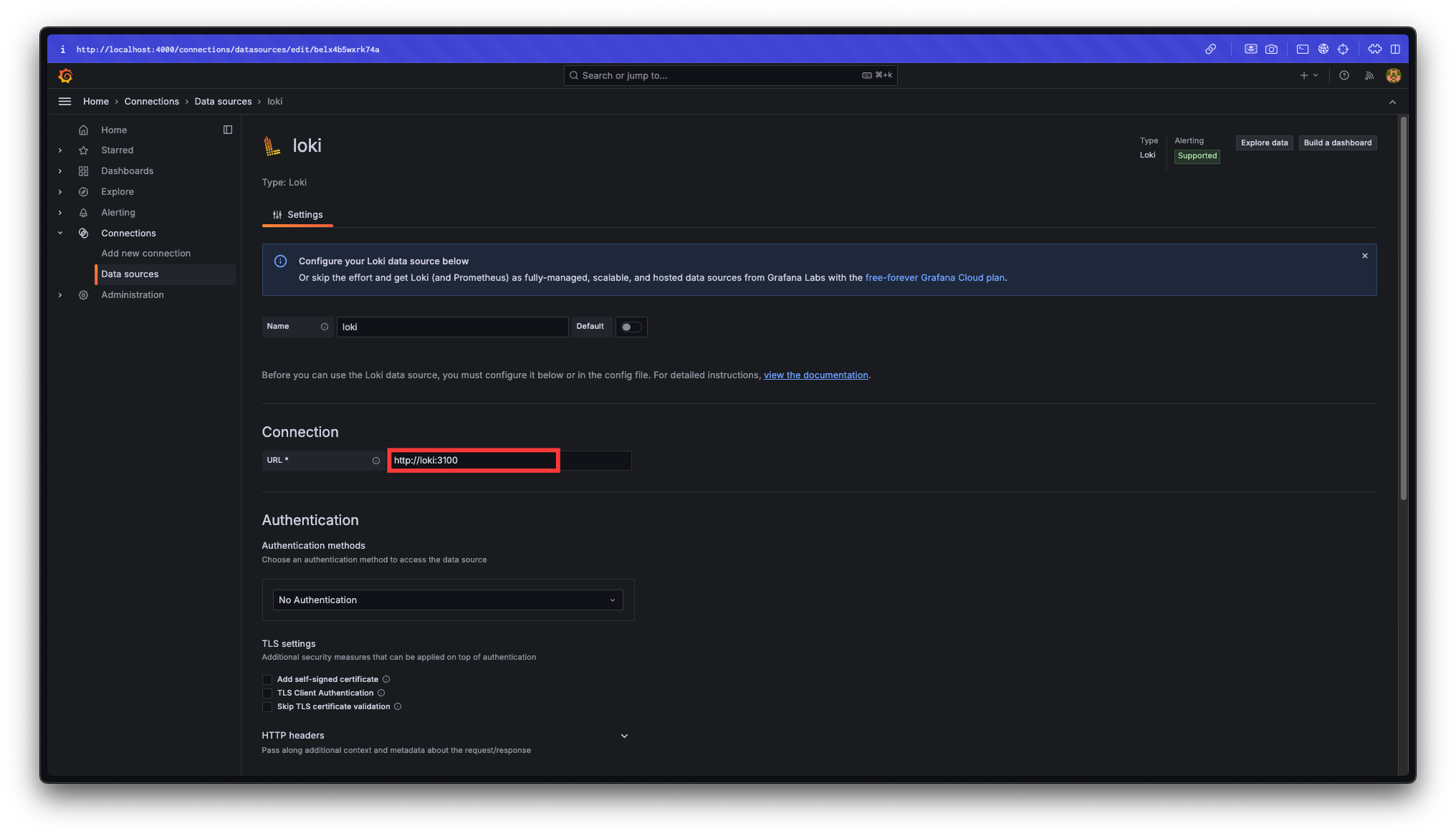Open the news feed RSS icon
The width and height of the screenshot is (1456, 836).
point(1369,75)
